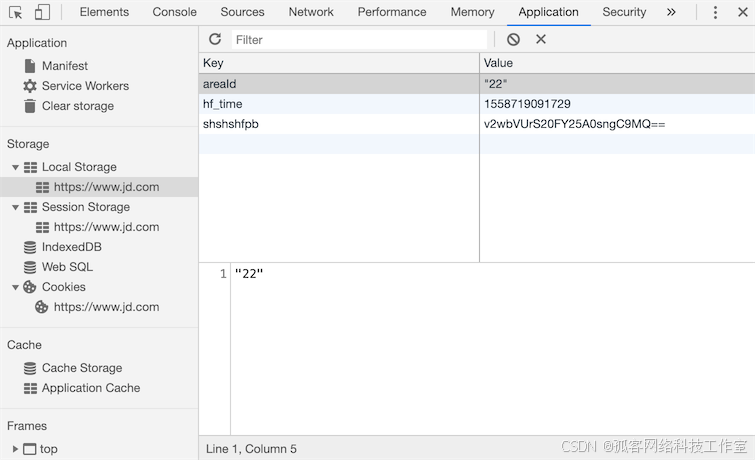Click the Manifest document icon
The width and height of the screenshot is (755, 460).
(x=30, y=66)
